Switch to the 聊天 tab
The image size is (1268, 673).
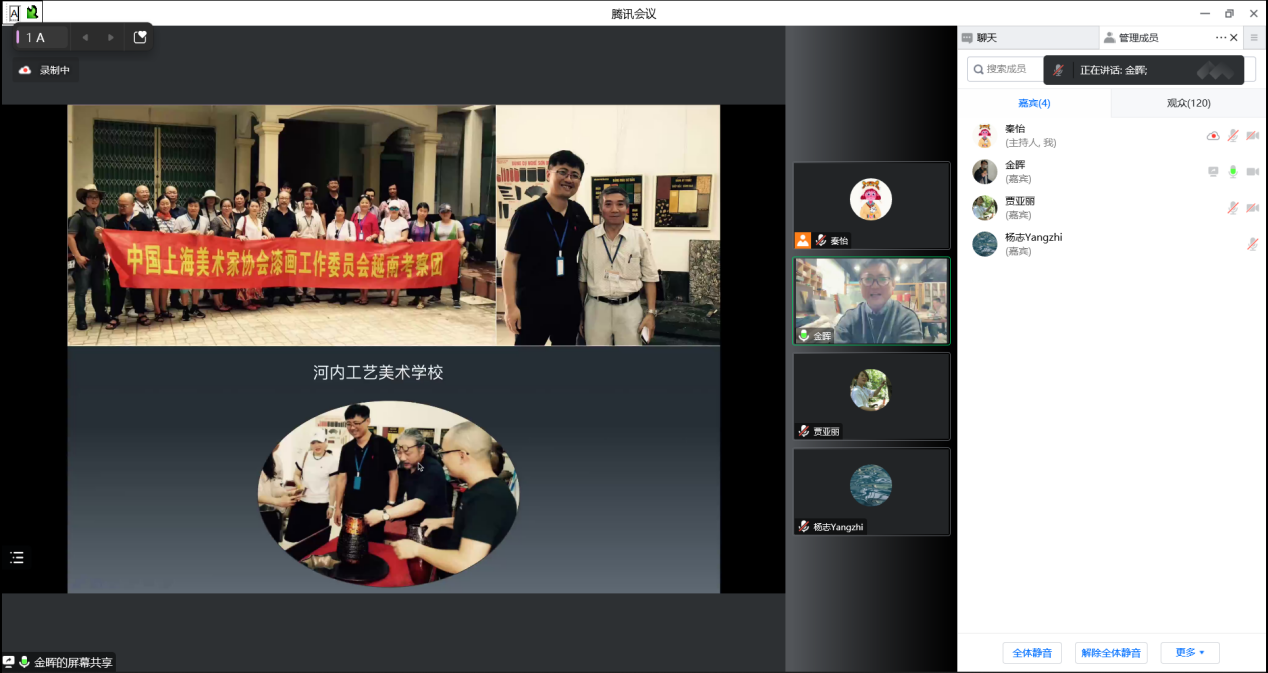tap(986, 38)
